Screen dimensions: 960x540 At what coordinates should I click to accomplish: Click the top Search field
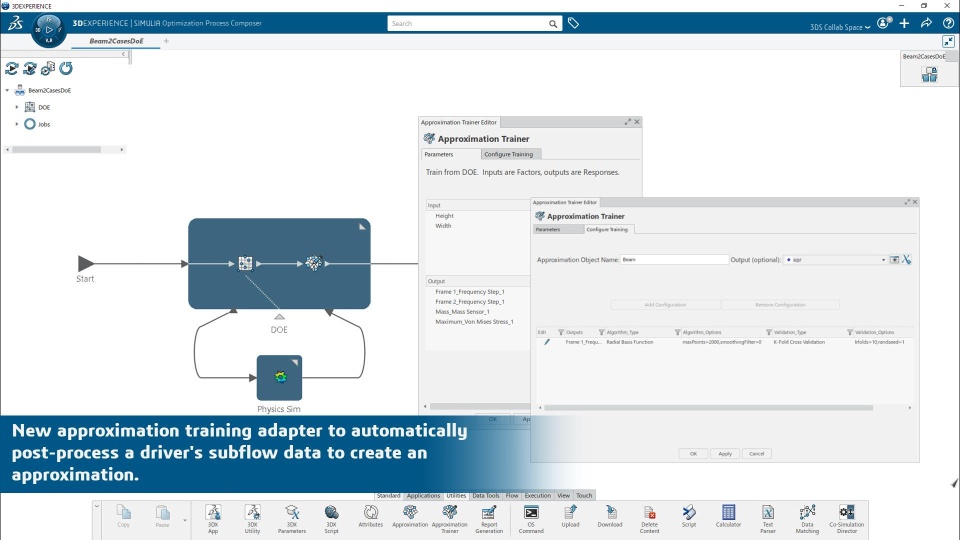pos(474,23)
